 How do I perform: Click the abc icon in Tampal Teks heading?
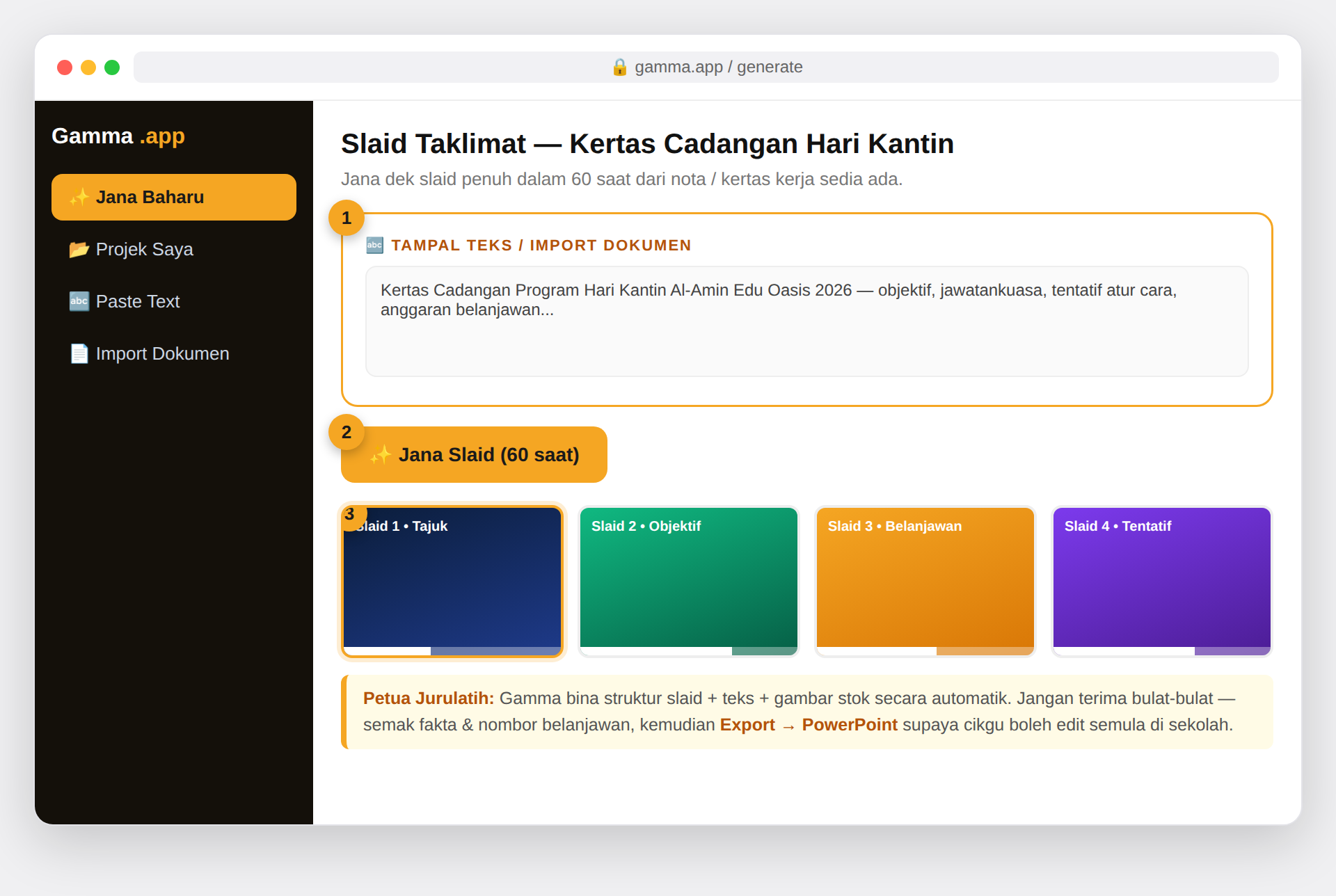[374, 245]
